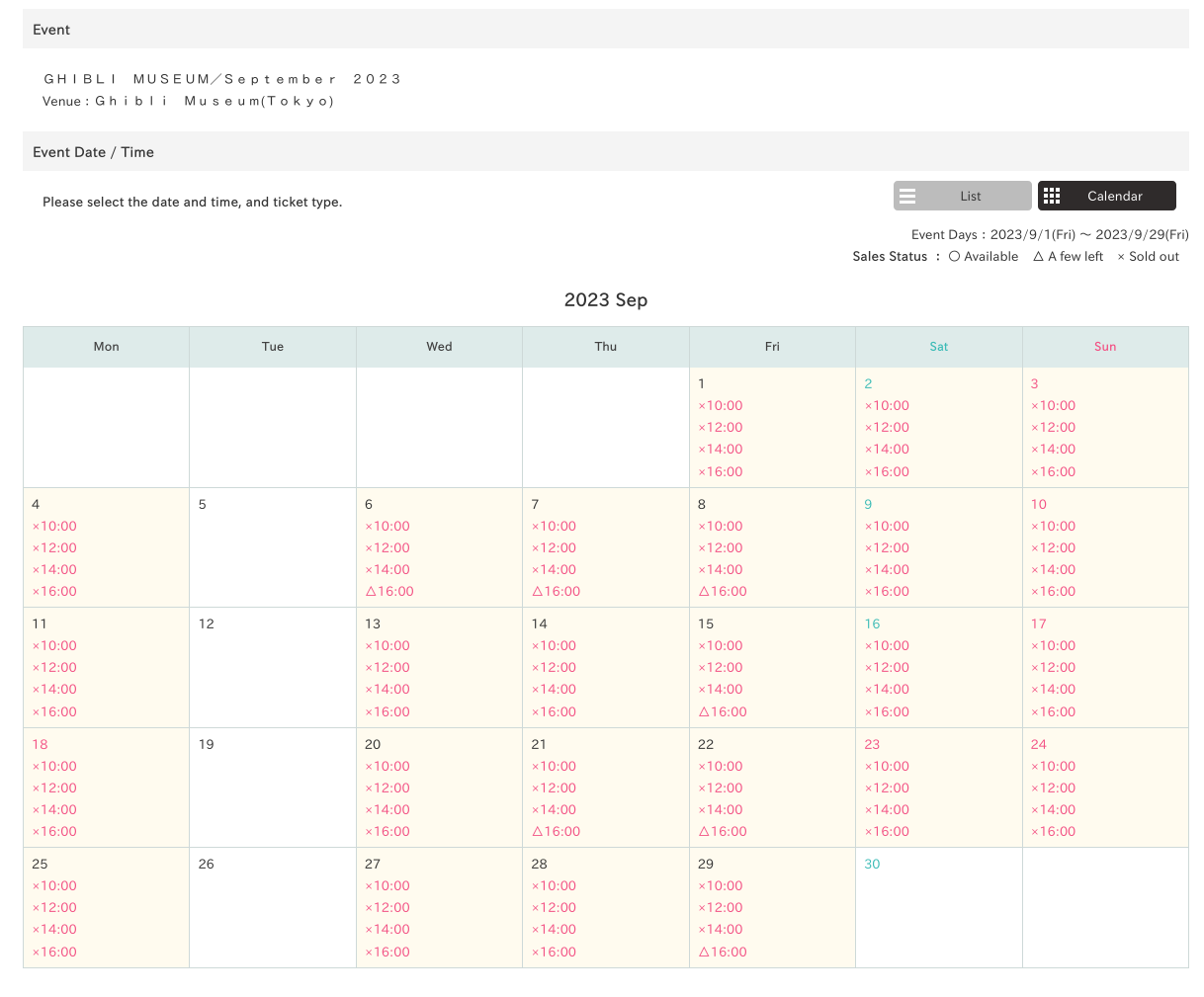Click sold-out 16:00 slot on September 27

[x=387, y=952]
